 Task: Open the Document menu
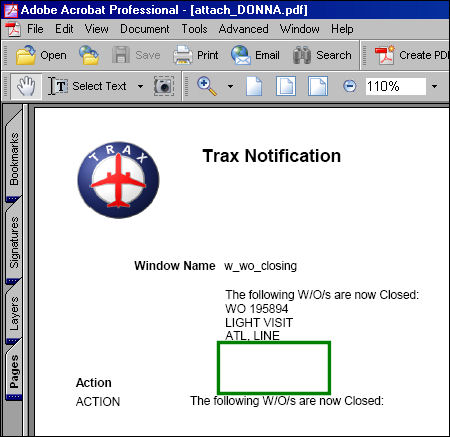point(145,29)
